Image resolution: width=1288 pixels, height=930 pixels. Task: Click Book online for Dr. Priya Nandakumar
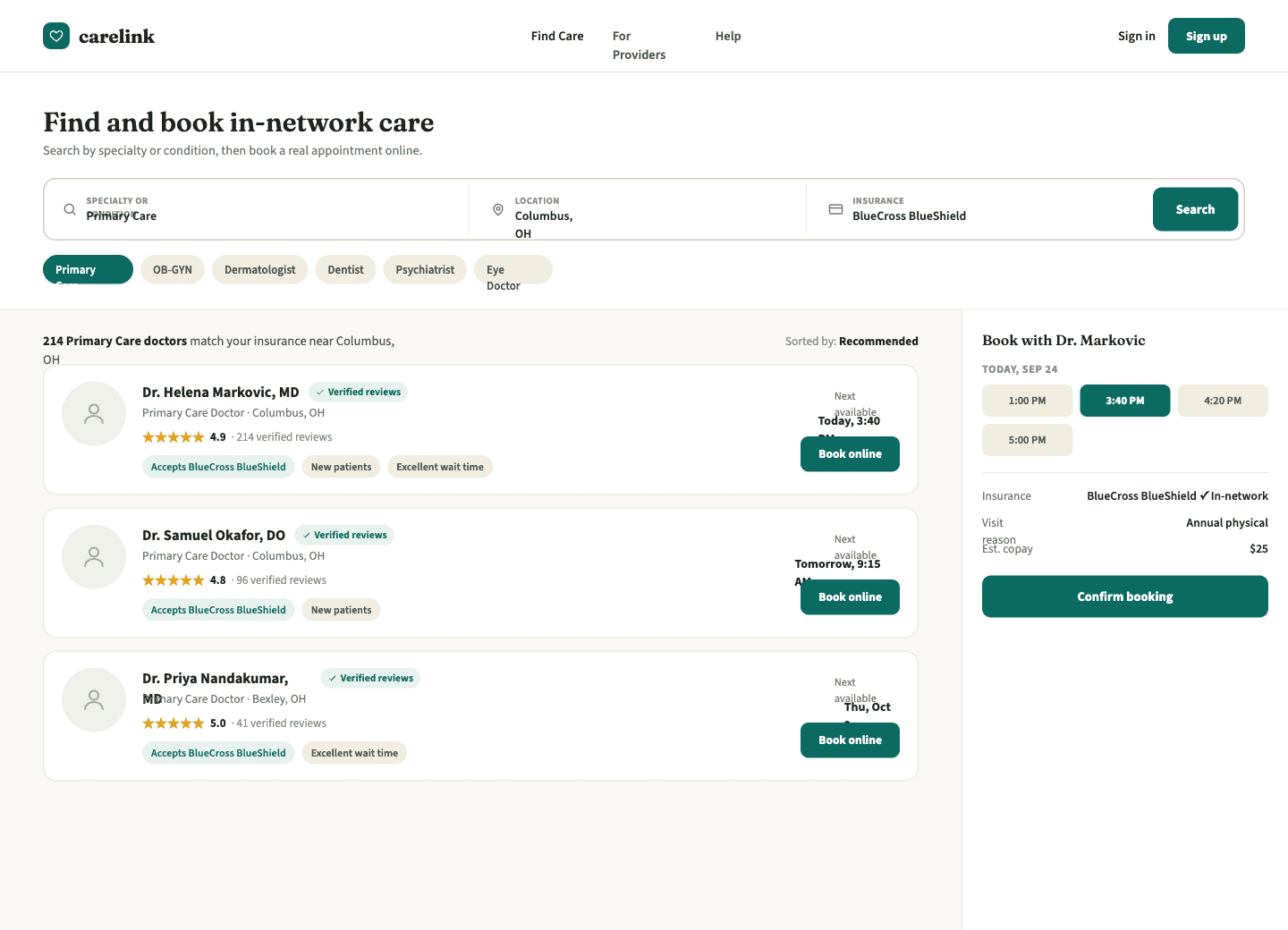(x=850, y=740)
